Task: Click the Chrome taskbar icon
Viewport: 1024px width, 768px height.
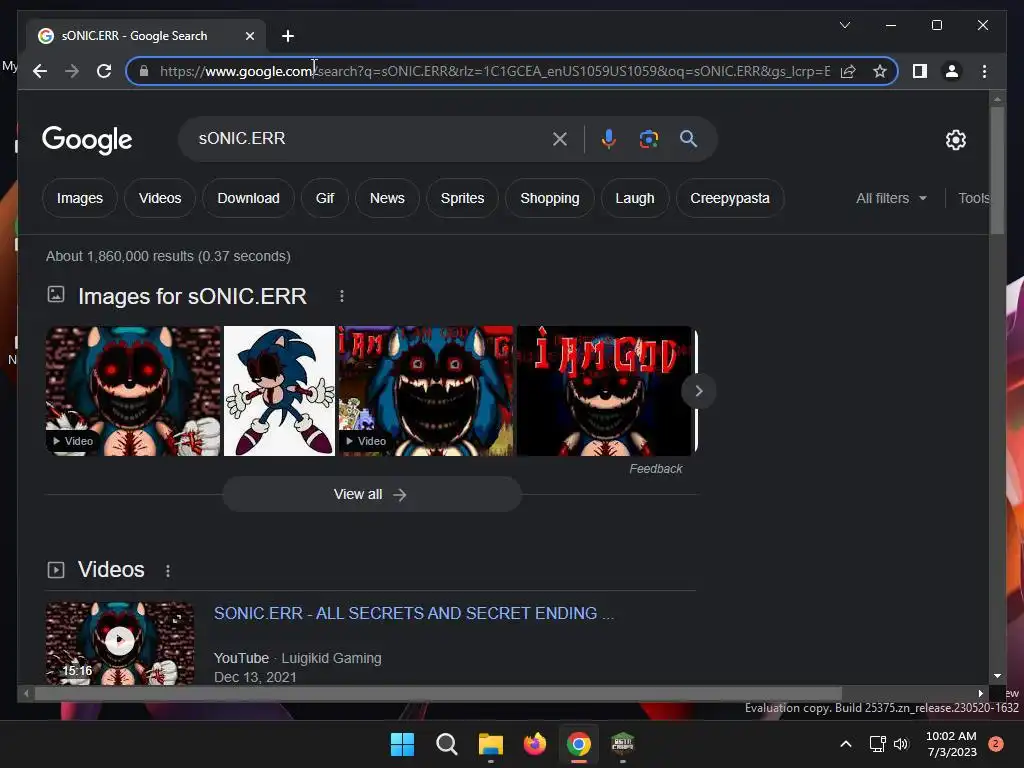Action: tap(579, 744)
